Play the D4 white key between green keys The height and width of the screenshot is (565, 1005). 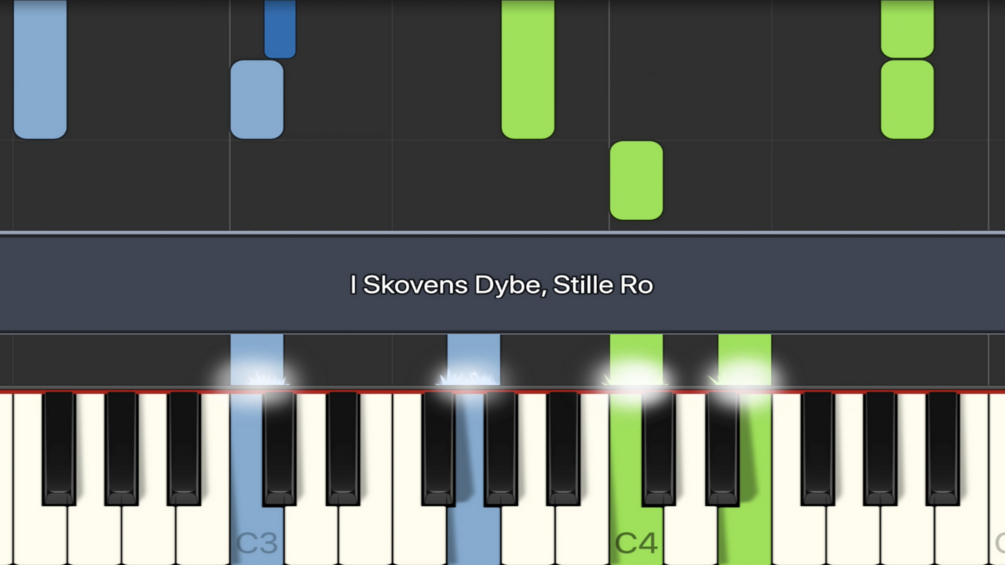(690, 535)
